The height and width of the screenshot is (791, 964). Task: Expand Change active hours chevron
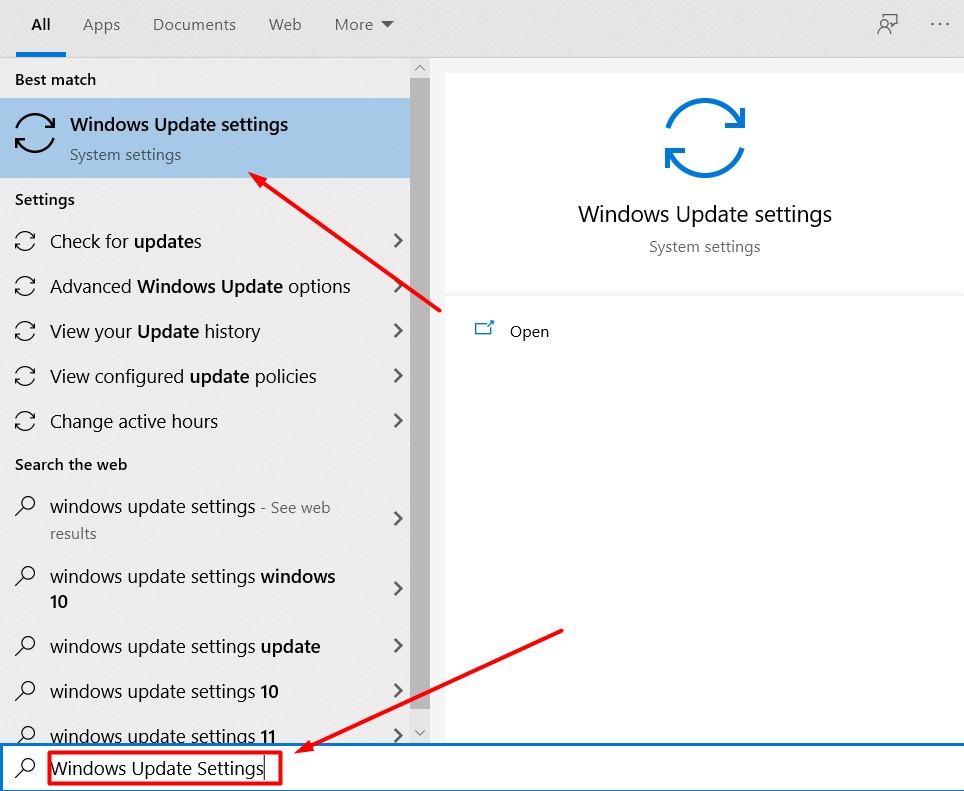point(398,421)
